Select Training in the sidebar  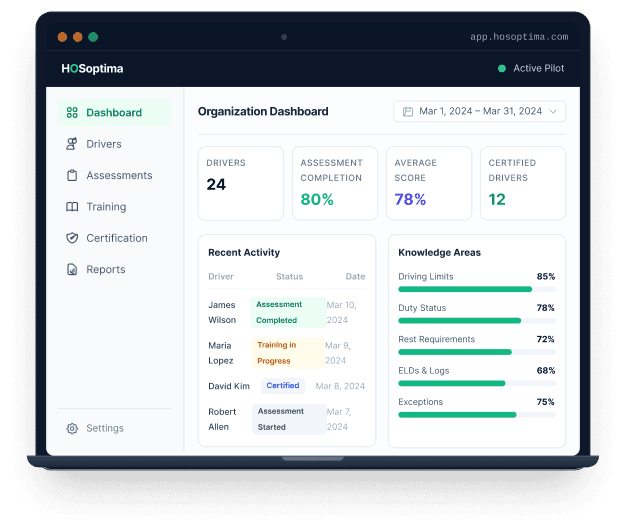(115, 207)
